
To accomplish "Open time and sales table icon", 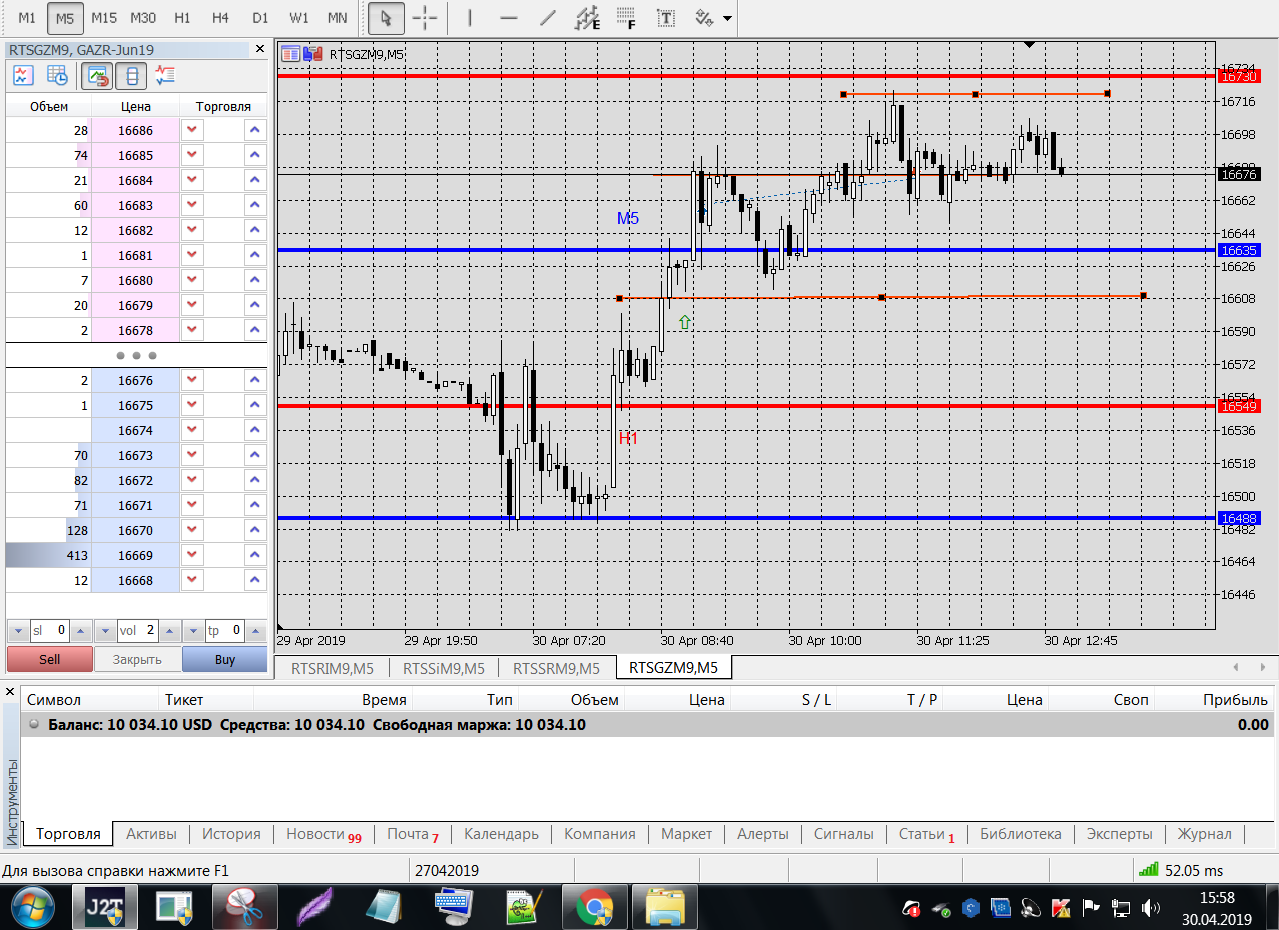I will (57, 75).
